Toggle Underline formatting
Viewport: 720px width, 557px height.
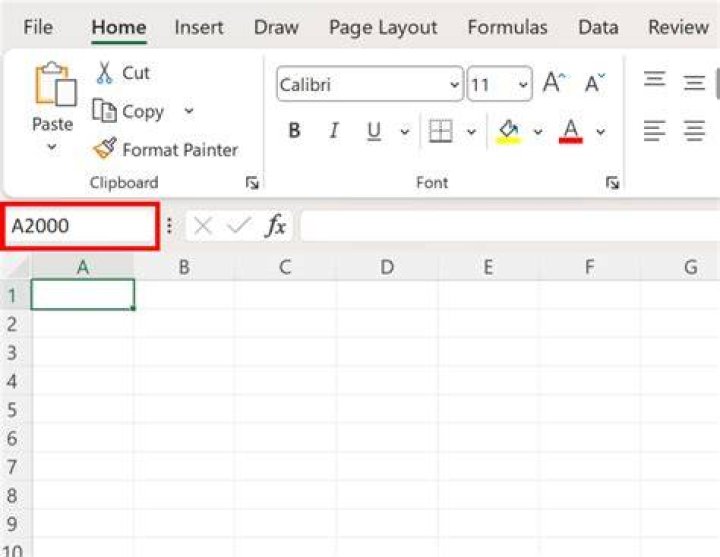374,131
